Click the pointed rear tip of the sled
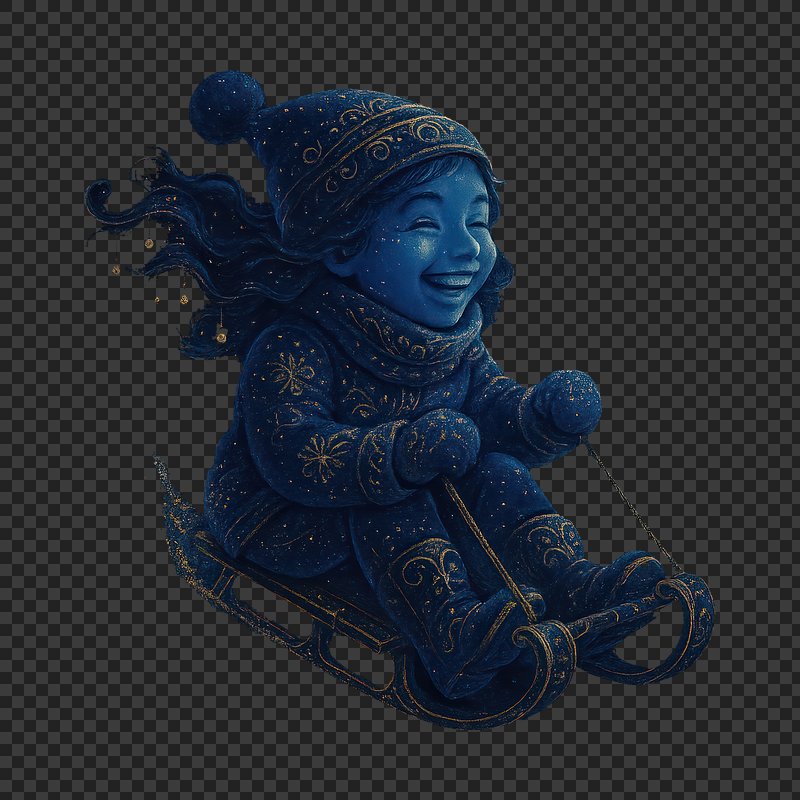Image resolution: width=800 pixels, height=800 pixels. tap(160, 470)
